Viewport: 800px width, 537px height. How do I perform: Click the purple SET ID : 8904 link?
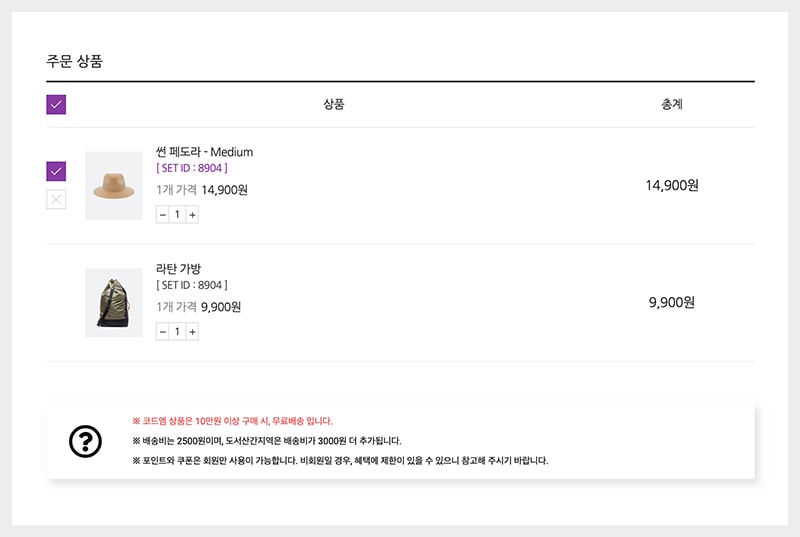tap(192, 168)
